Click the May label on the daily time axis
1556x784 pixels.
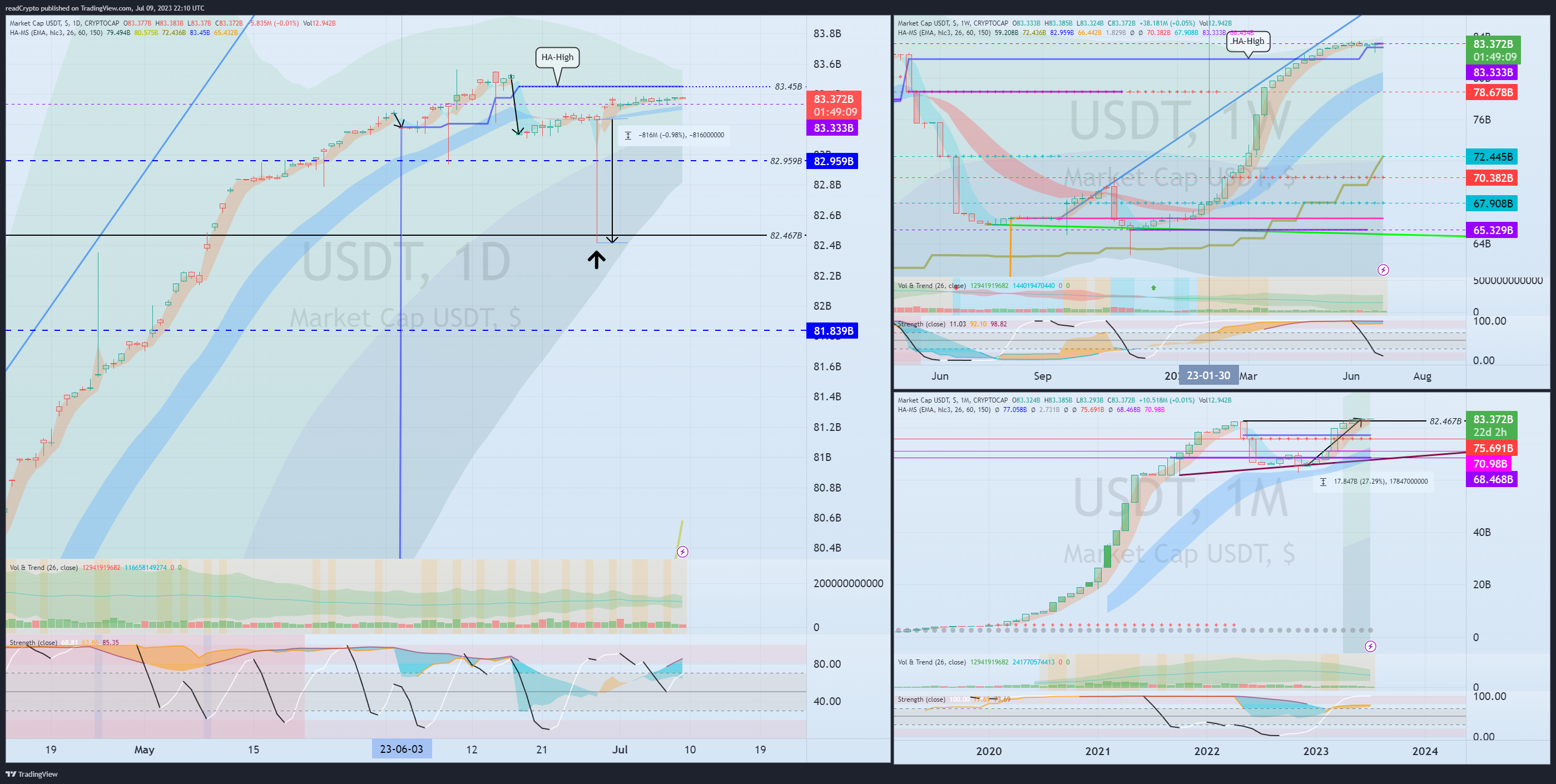[145, 750]
